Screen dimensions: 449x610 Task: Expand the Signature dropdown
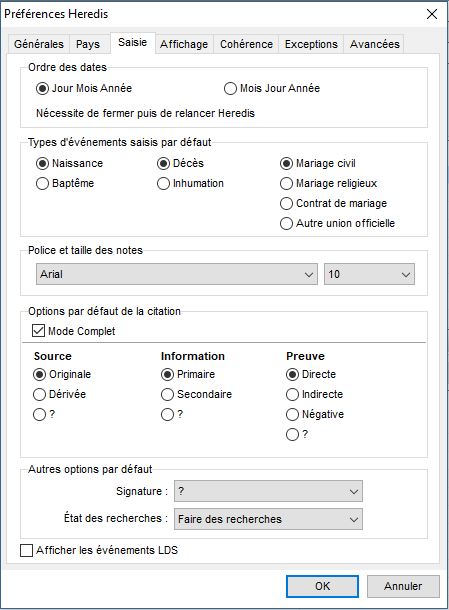click(268, 491)
